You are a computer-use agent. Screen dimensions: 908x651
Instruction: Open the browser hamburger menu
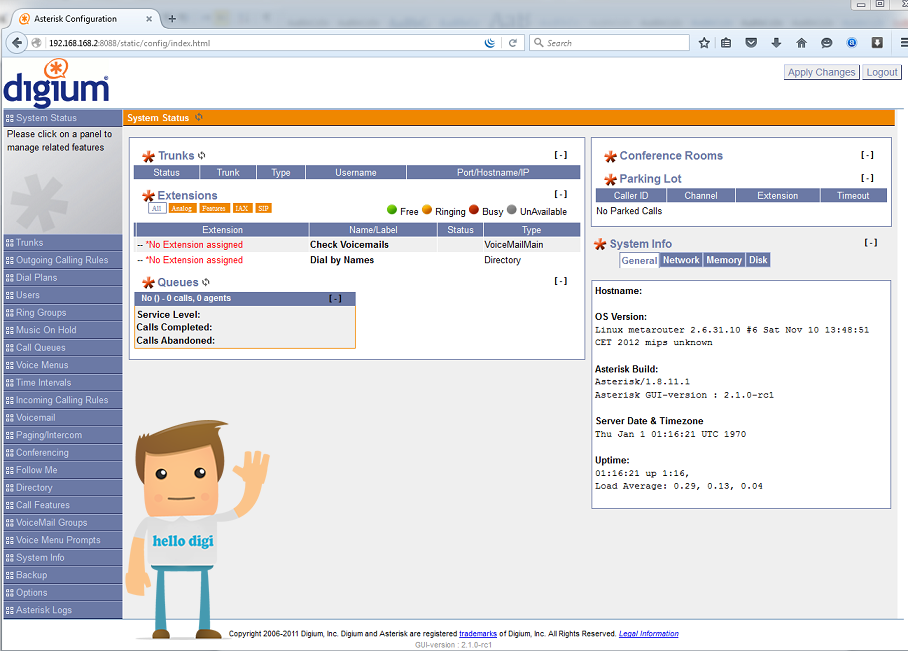pyautogui.click(x=903, y=43)
